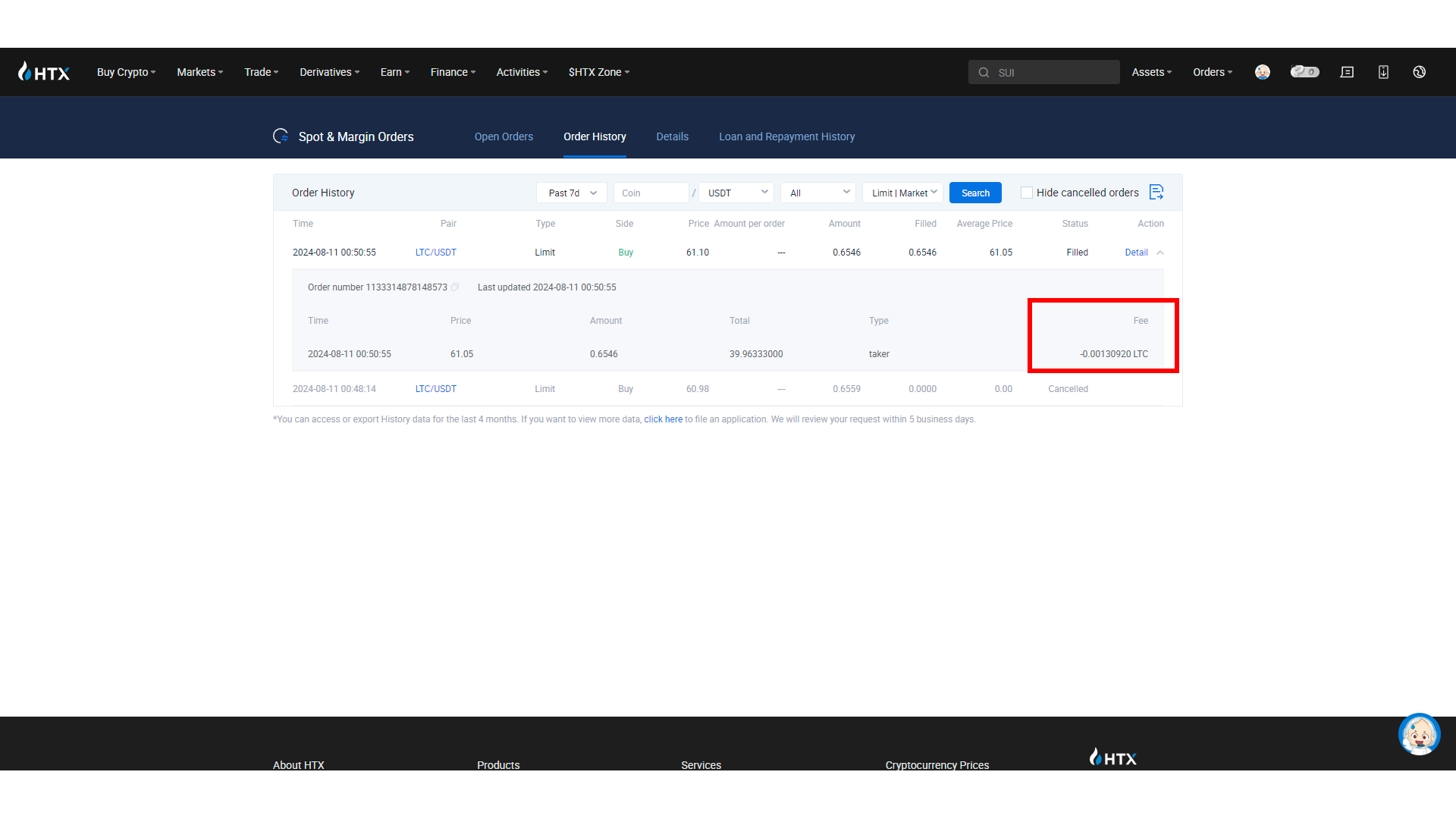Toggle the theme switch in the header
Image resolution: width=1456 pixels, height=819 pixels.
point(1305,72)
